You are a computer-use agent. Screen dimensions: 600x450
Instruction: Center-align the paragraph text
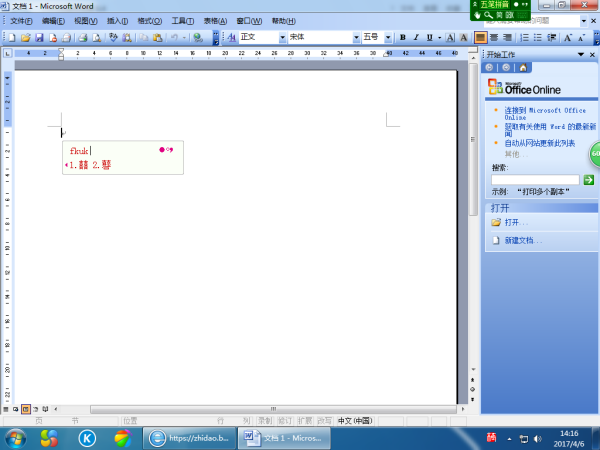click(494, 38)
